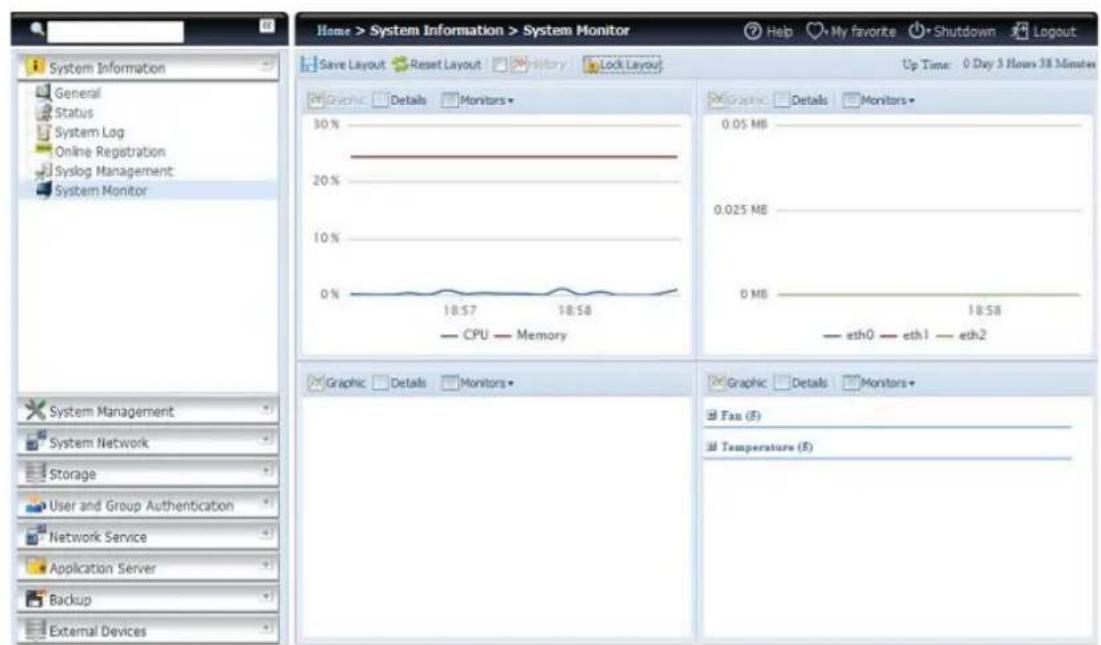This screenshot has height=645, width=1101.
Task: Click the Online Registration icon
Action: click(44, 149)
